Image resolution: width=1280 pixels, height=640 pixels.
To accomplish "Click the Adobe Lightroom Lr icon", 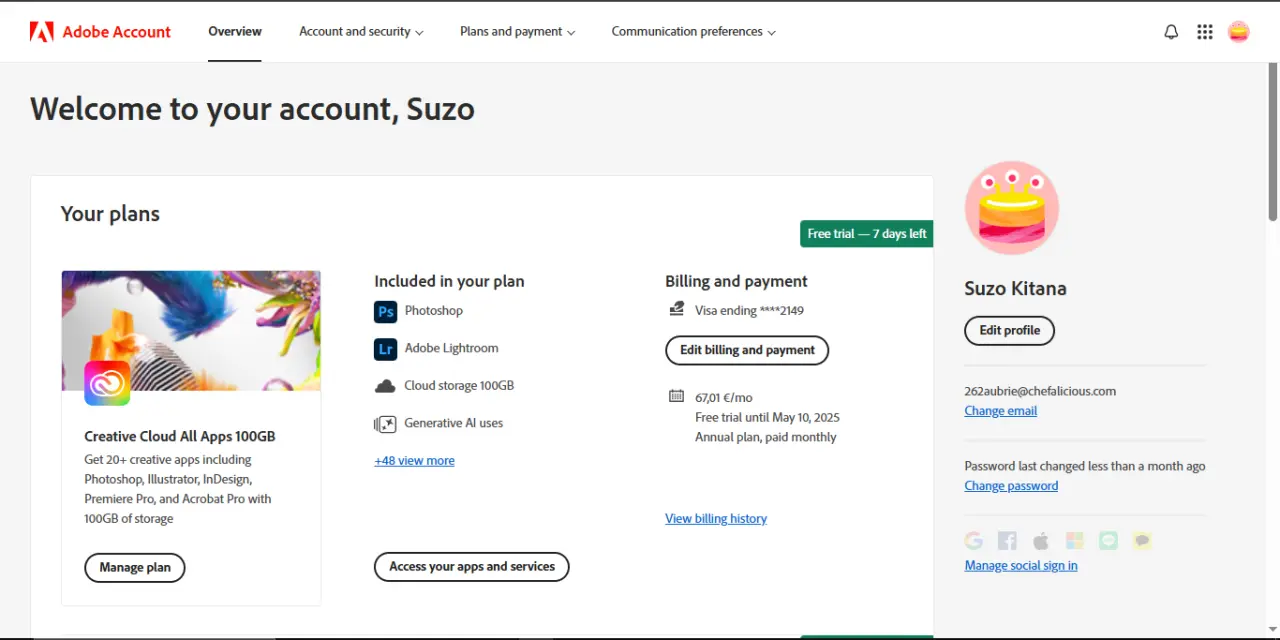I will (385, 349).
